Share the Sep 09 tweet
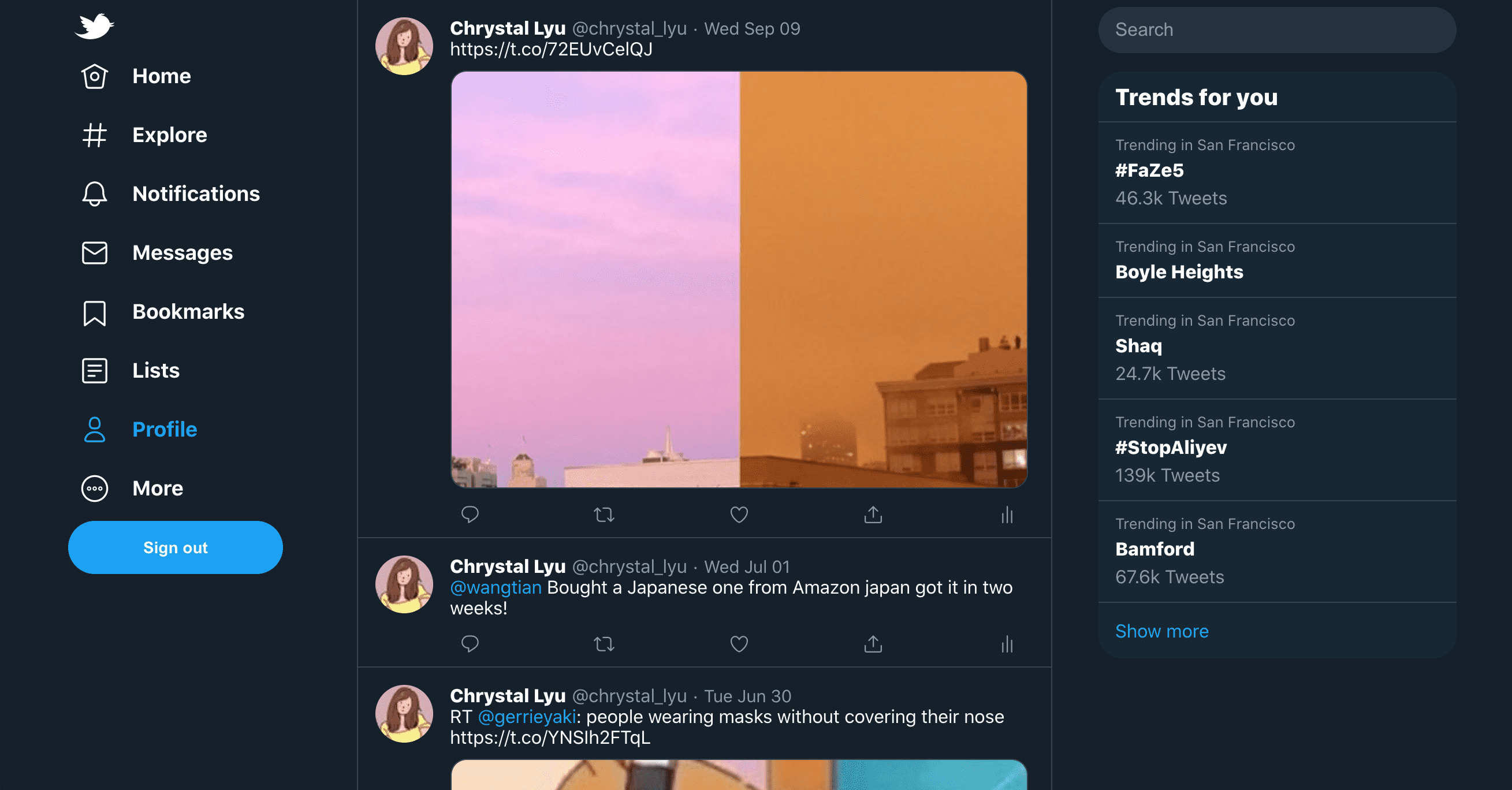Screen dimensions: 1512x790 [873, 515]
